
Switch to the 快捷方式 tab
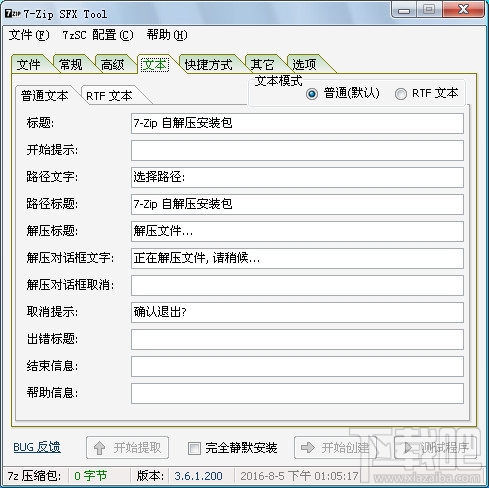click(208, 64)
